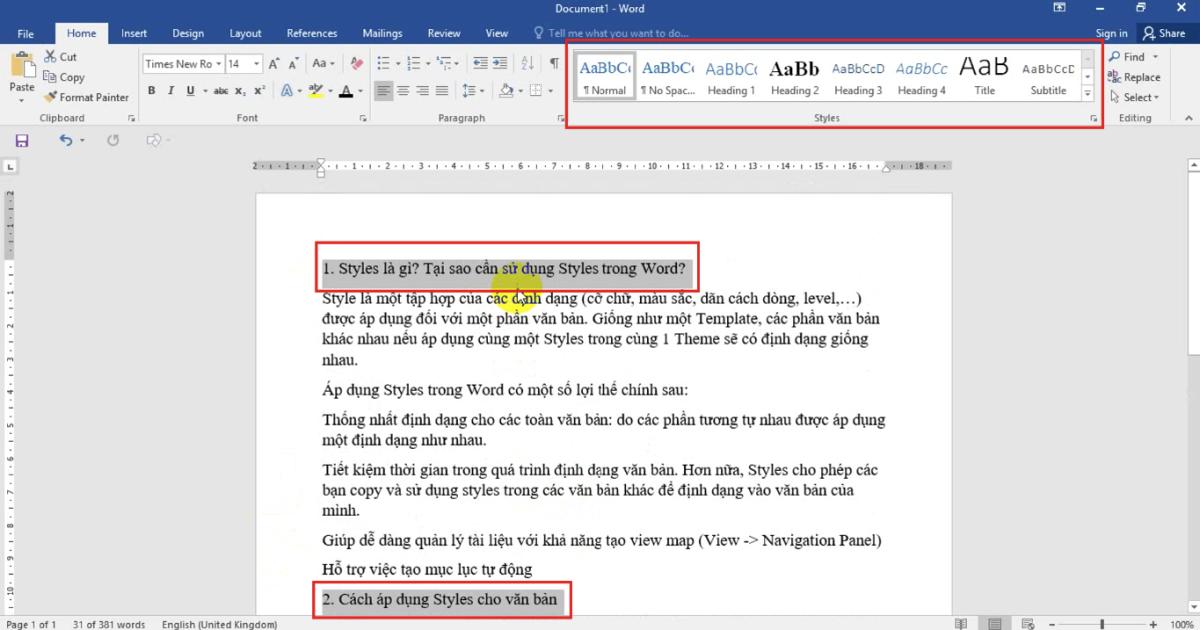Toggle bold formatting on selected text
Image resolution: width=1200 pixels, height=630 pixels.
152,90
